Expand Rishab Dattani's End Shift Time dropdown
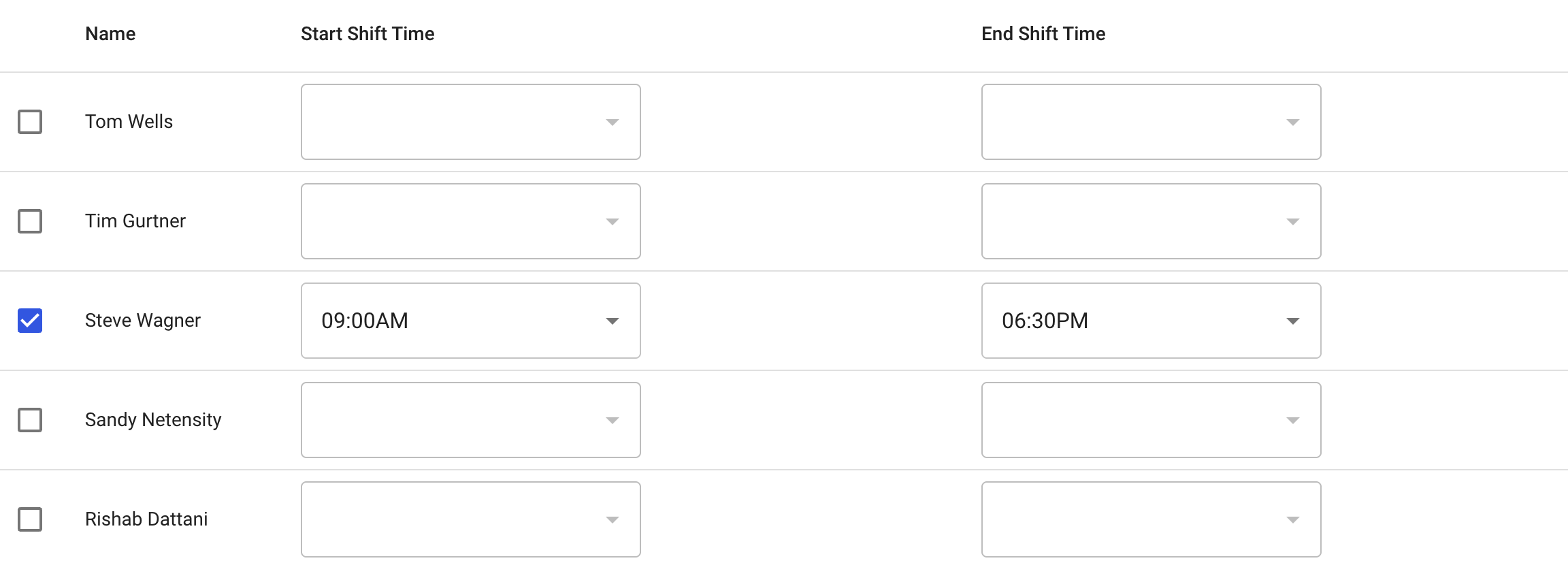This screenshot has width=1568, height=565. pyautogui.click(x=1151, y=519)
